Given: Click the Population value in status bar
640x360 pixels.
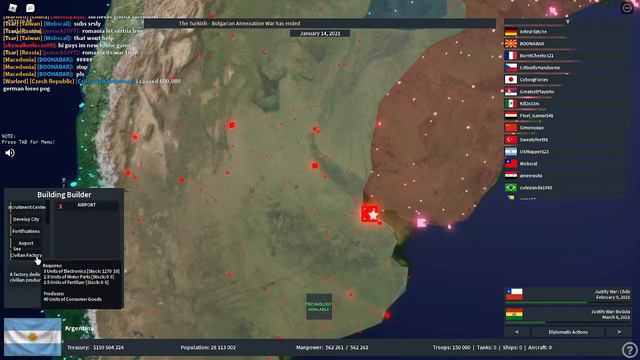Looking at the screenshot, I should [208, 347].
